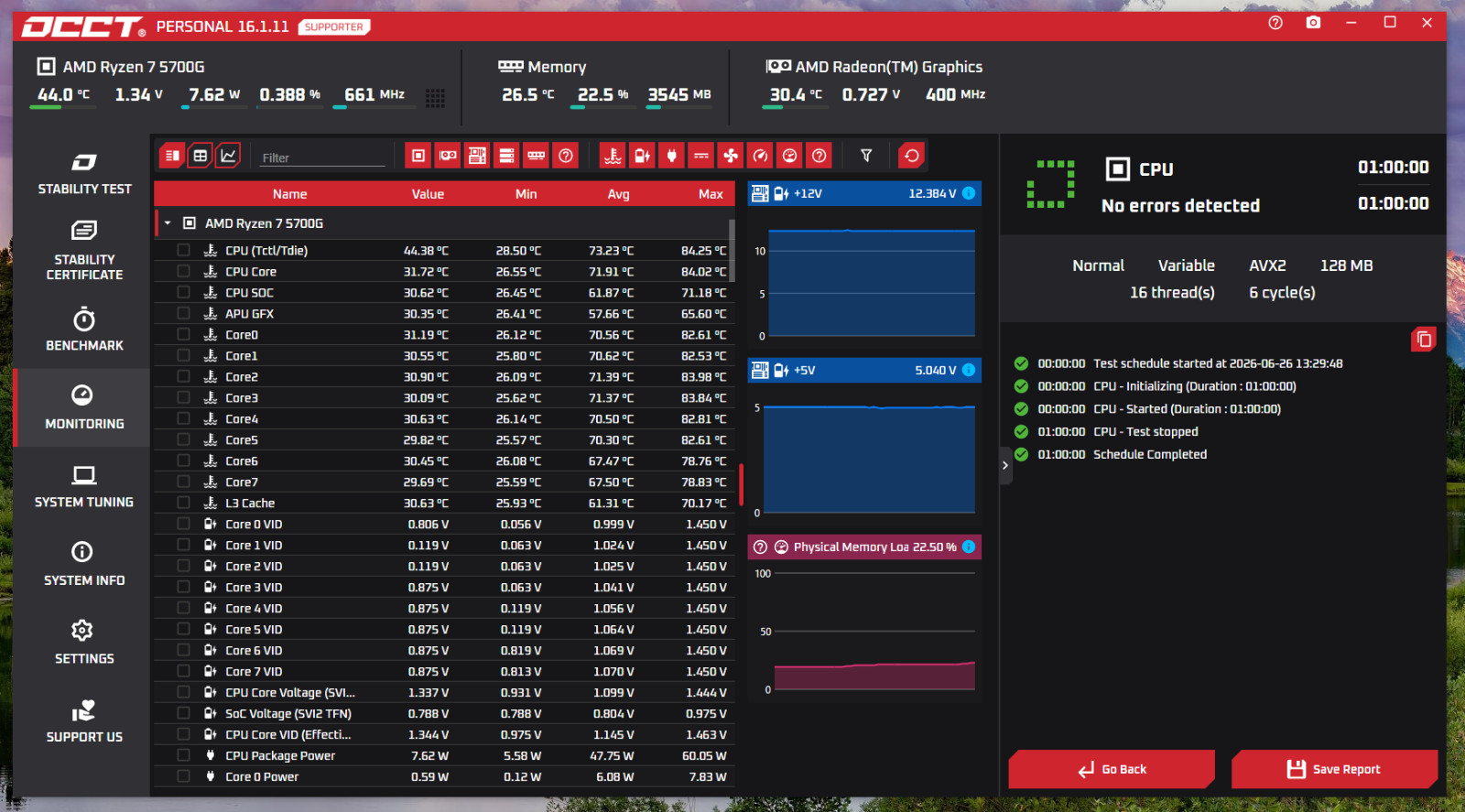1465x812 pixels.
Task: Toggle the power plug sensor type filter
Action: click(x=672, y=156)
